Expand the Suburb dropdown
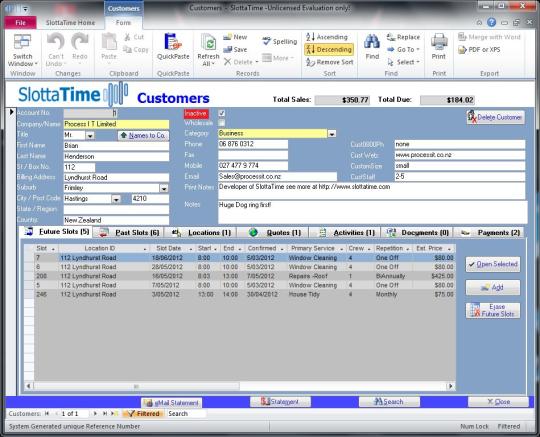This screenshot has width=540, height=437. click(x=164, y=188)
